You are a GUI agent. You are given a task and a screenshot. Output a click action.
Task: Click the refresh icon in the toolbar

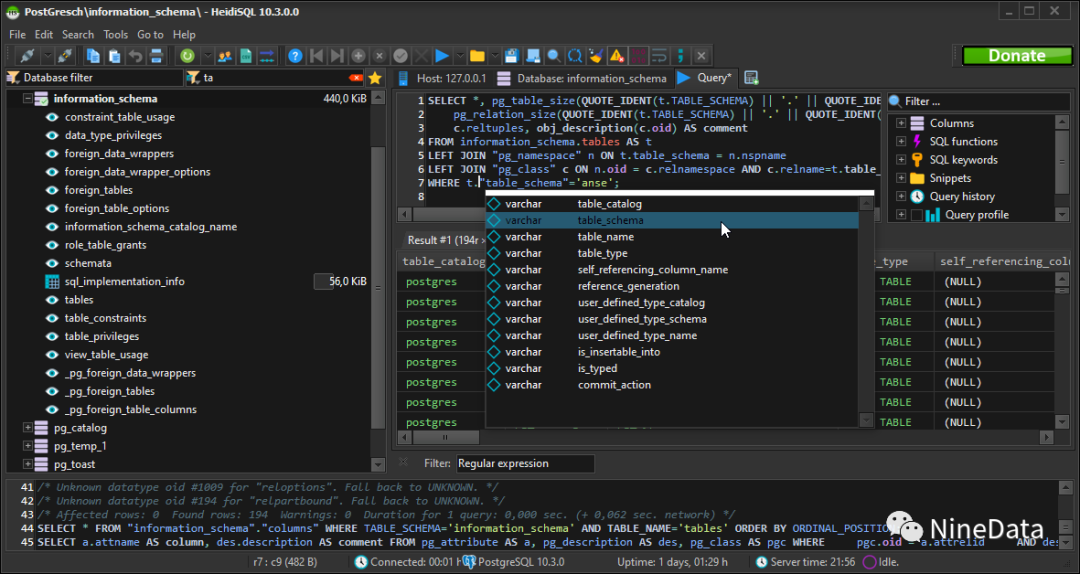(189, 56)
